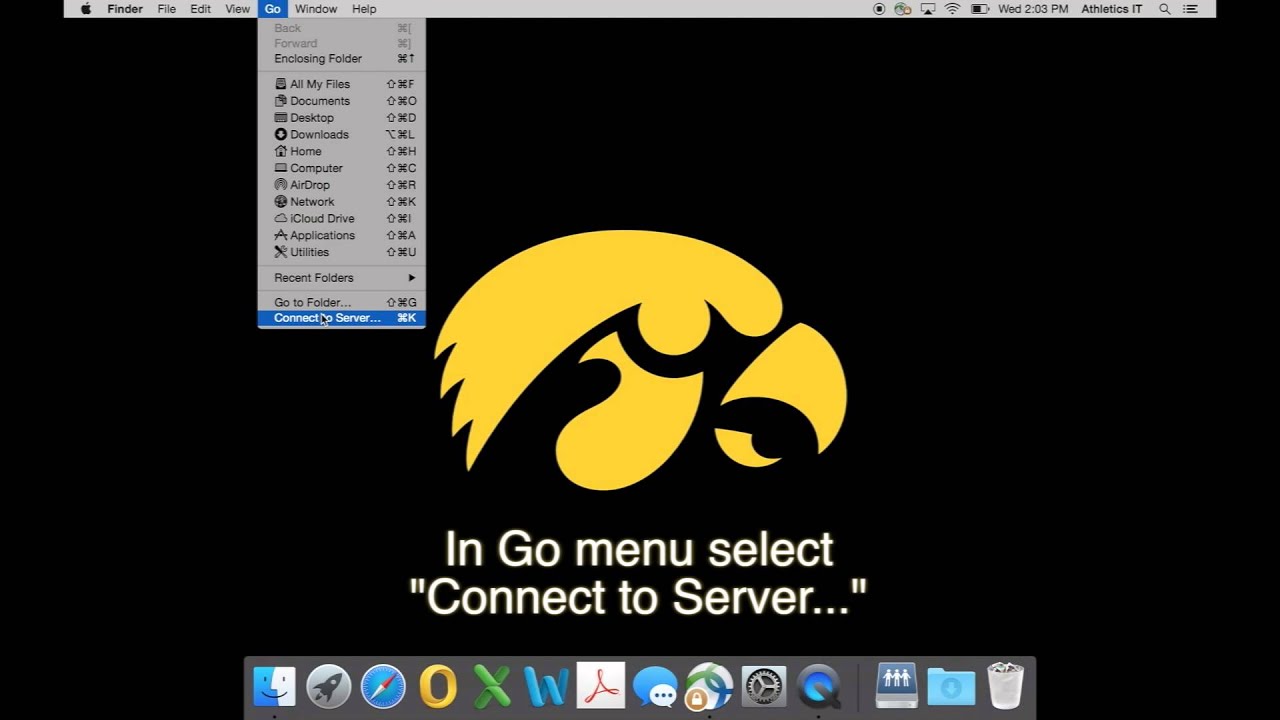Screen dimensions: 1280x720
Task: Click the Apple logo menu
Action: (x=86, y=9)
